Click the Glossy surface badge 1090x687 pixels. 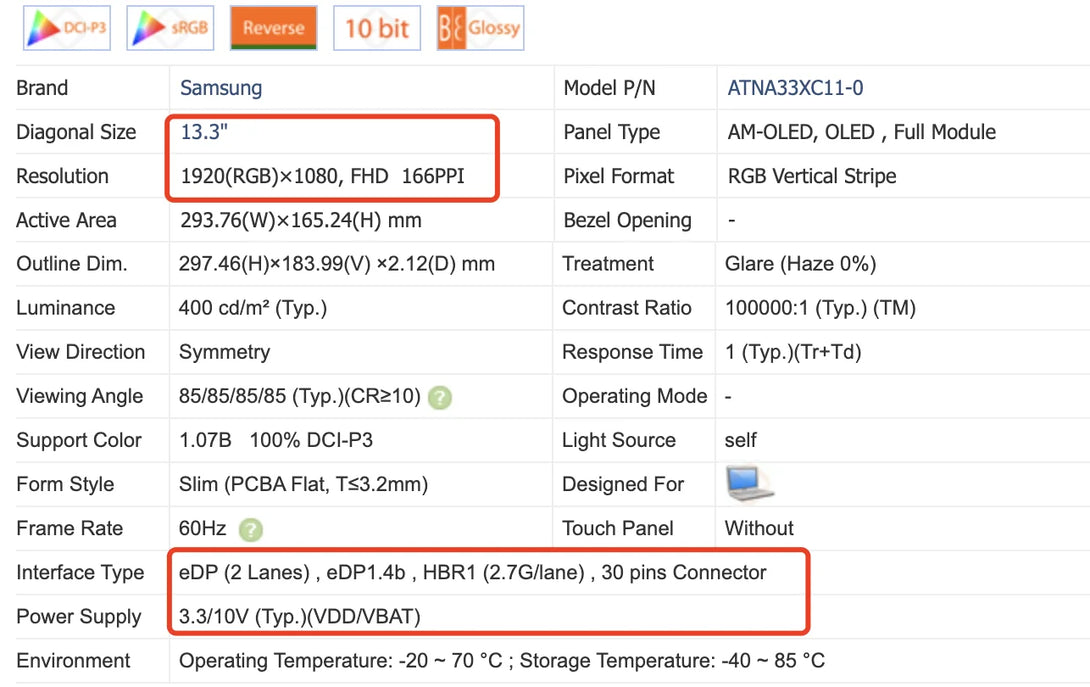click(480, 28)
